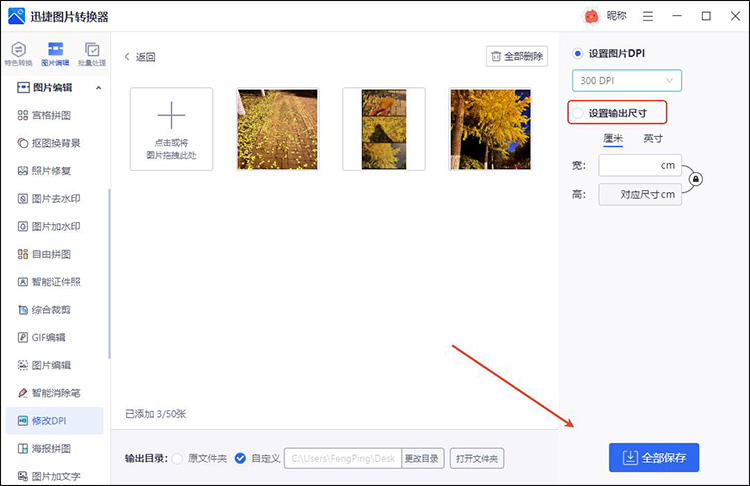This screenshot has height=486, width=750.
Task: Delete all images with 全部删除
Action: 517,56
